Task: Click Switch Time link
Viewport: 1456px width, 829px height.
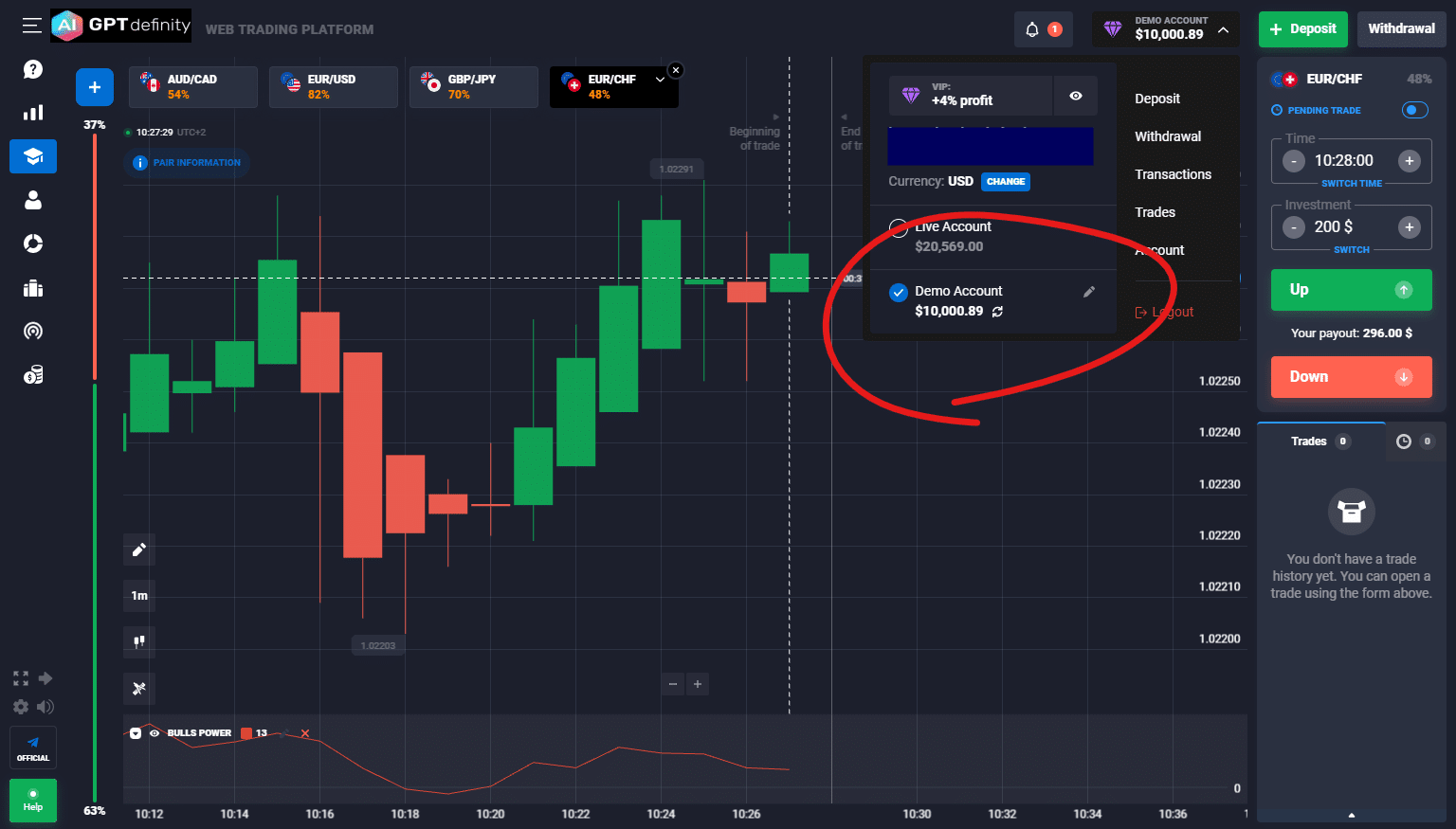Action: [x=1352, y=184]
